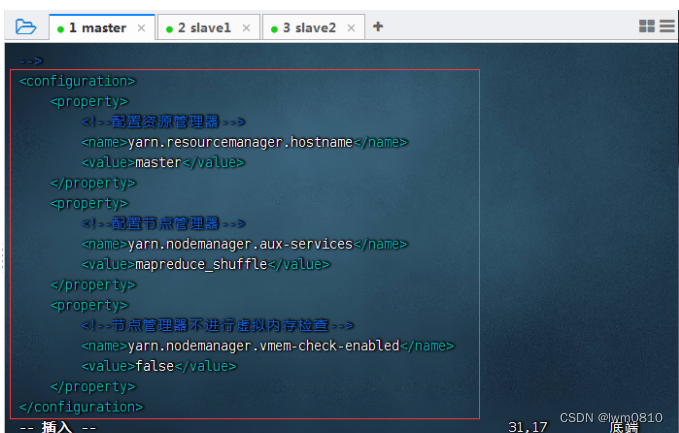Click the 配置节点管理器 comment line
Screen dimensions: 679x433
click(x=163, y=223)
